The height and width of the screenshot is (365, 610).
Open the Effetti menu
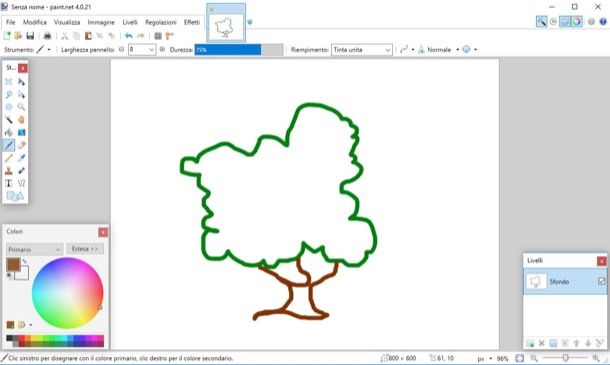[192, 22]
